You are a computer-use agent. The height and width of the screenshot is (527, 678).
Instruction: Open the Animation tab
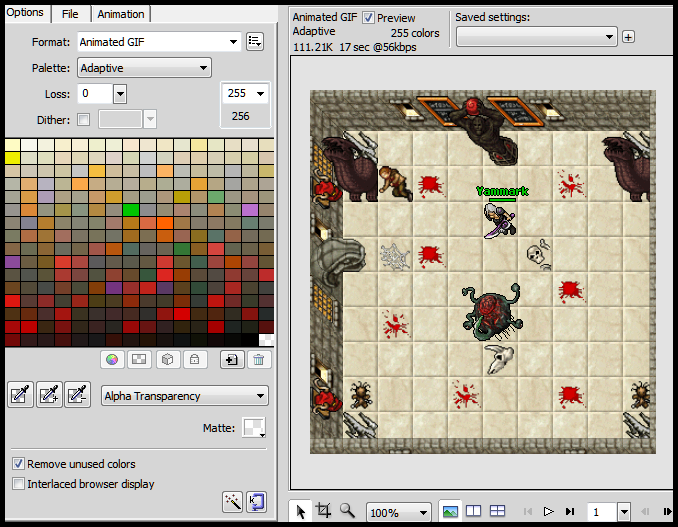[x=121, y=14]
